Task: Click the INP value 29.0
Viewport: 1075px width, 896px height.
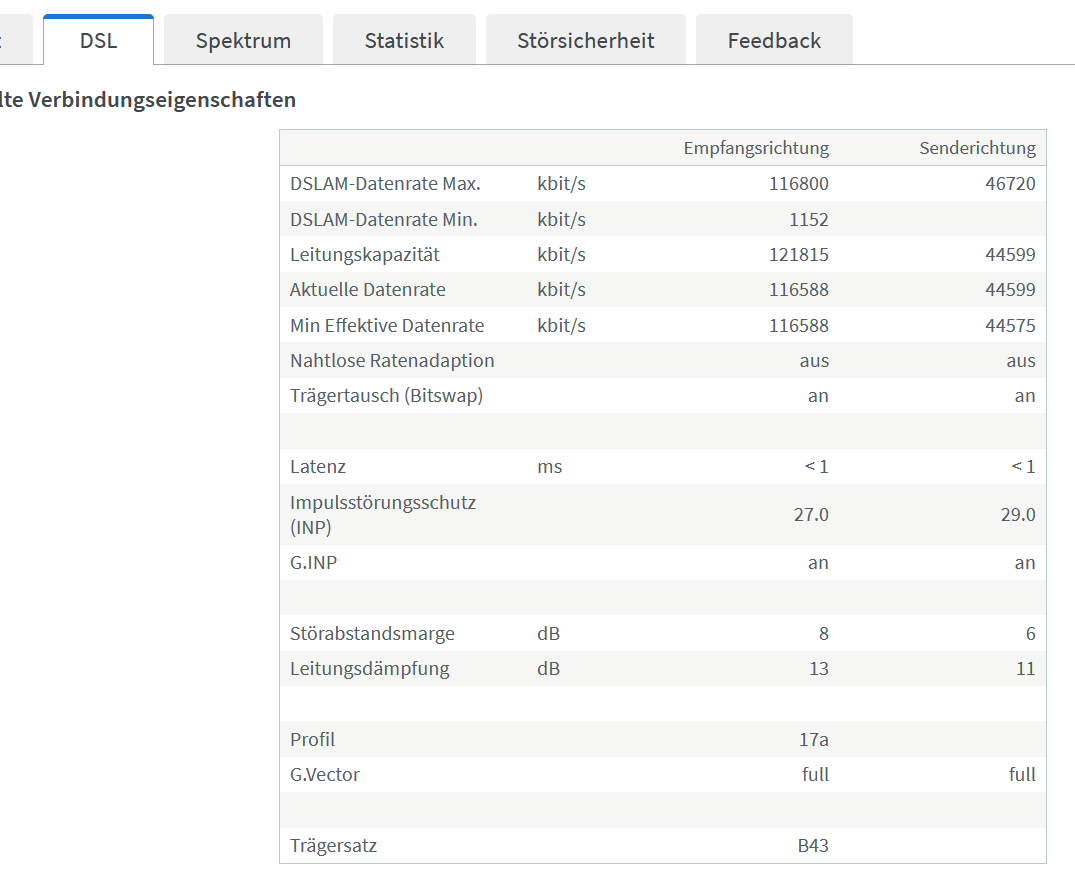Action: point(1018,514)
